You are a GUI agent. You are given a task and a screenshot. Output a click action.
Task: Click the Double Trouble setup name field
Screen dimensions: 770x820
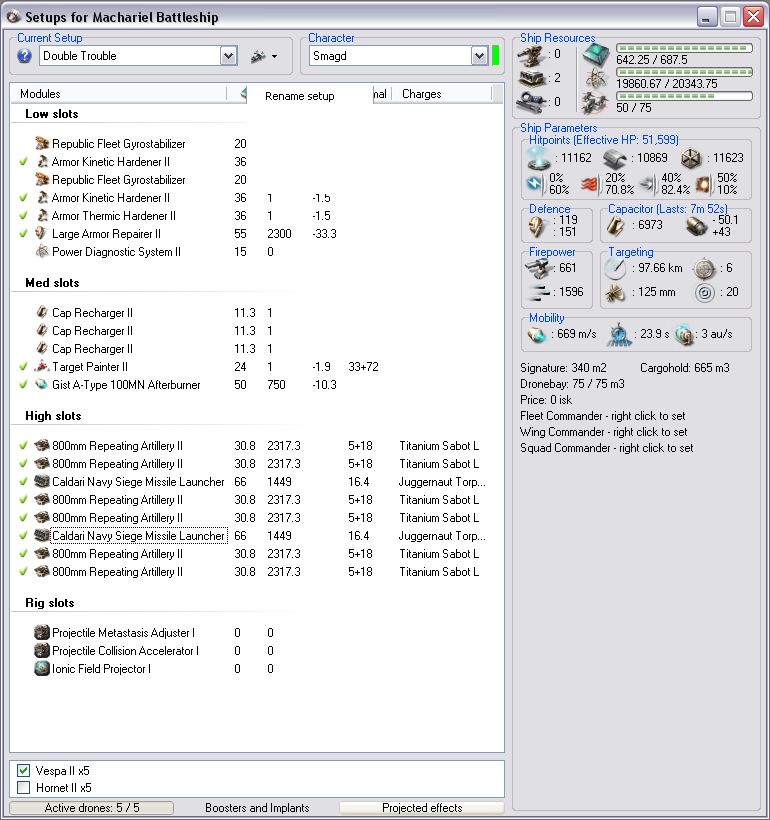pos(130,55)
